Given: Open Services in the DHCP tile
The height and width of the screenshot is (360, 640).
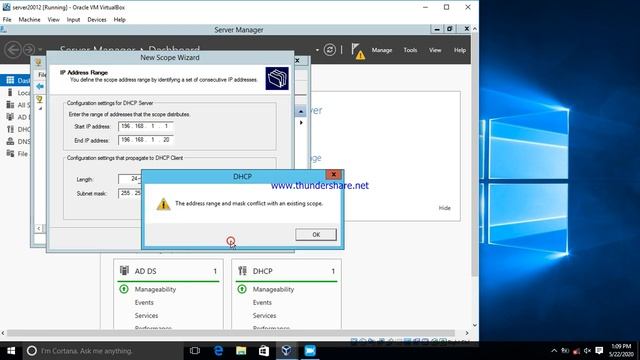Looking at the screenshot, I should (x=264, y=316).
